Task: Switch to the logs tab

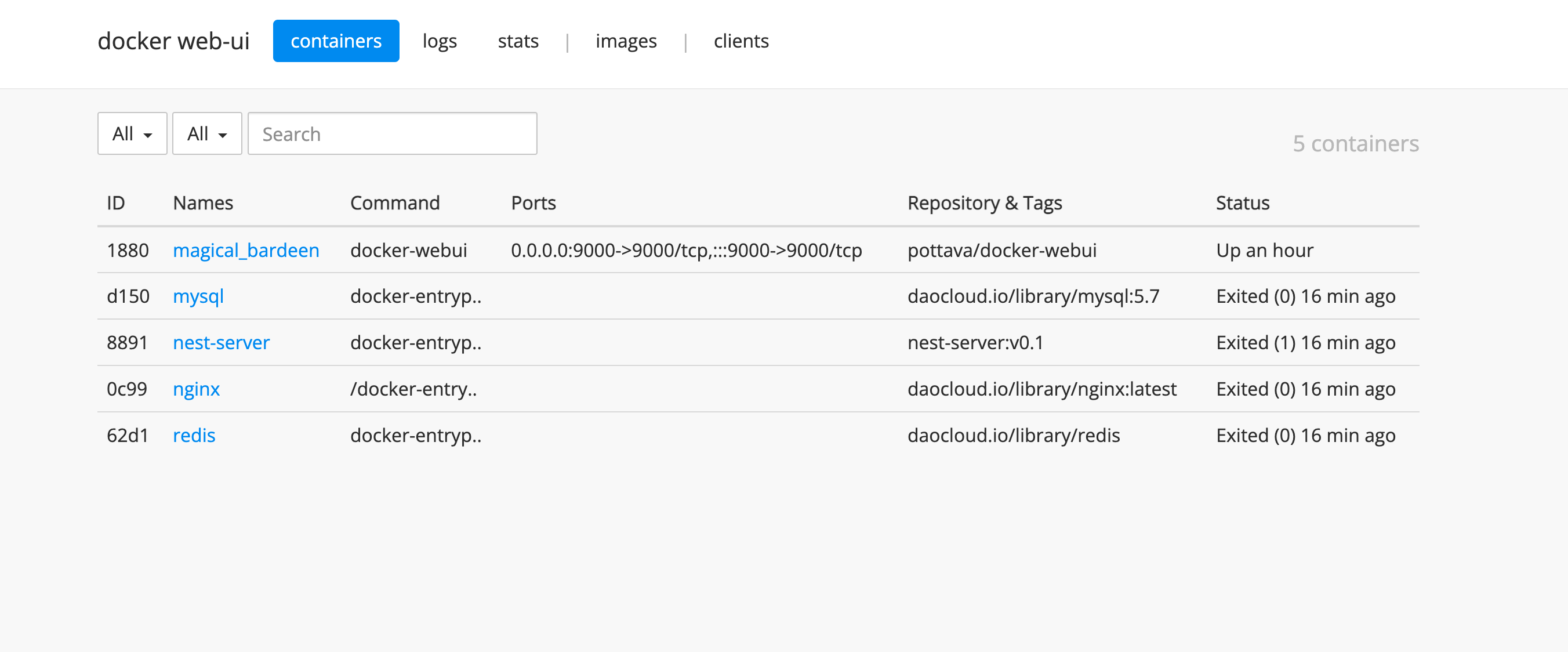Action: [440, 41]
